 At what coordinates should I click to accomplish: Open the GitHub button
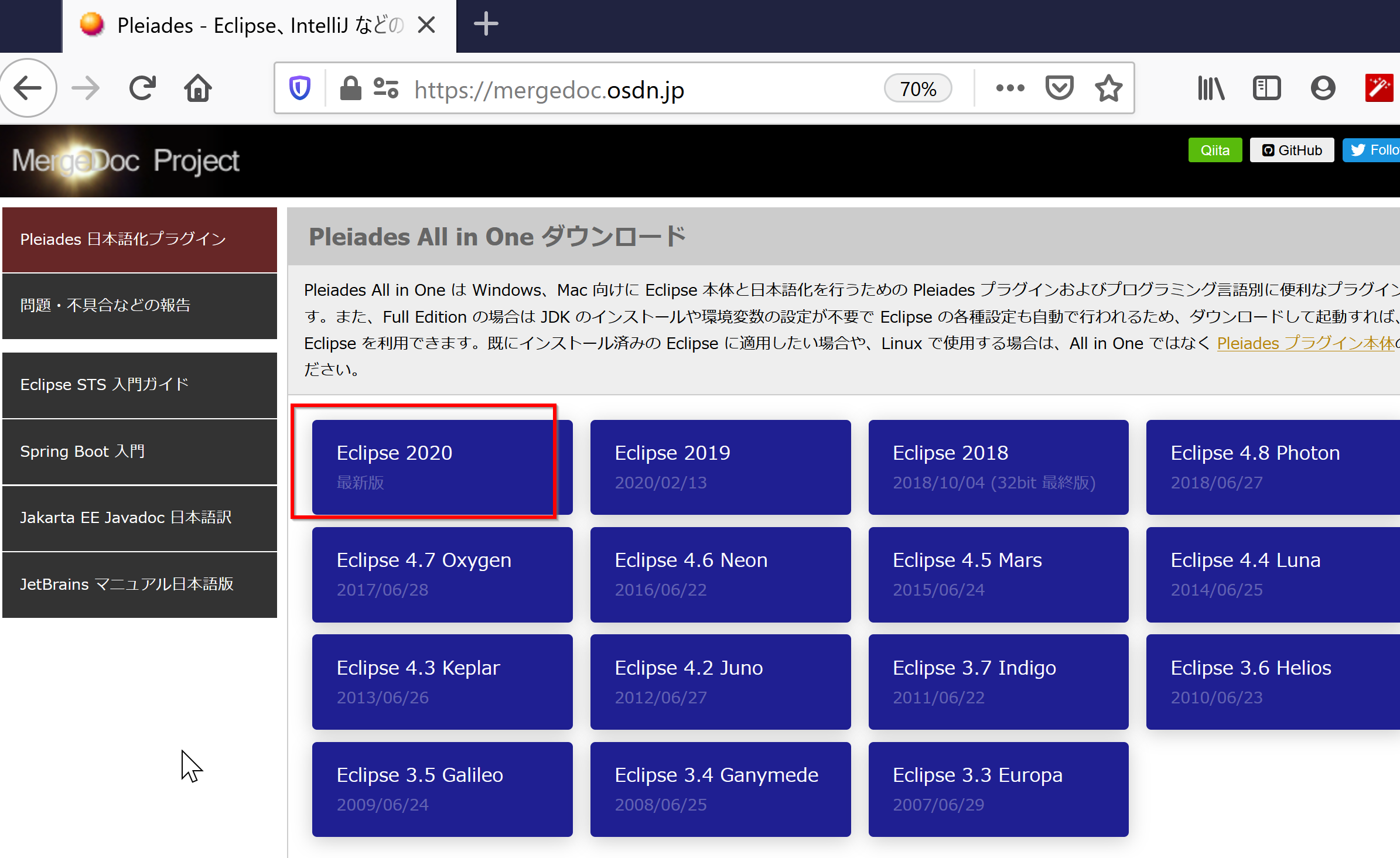pyautogui.click(x=1292, y=151)
